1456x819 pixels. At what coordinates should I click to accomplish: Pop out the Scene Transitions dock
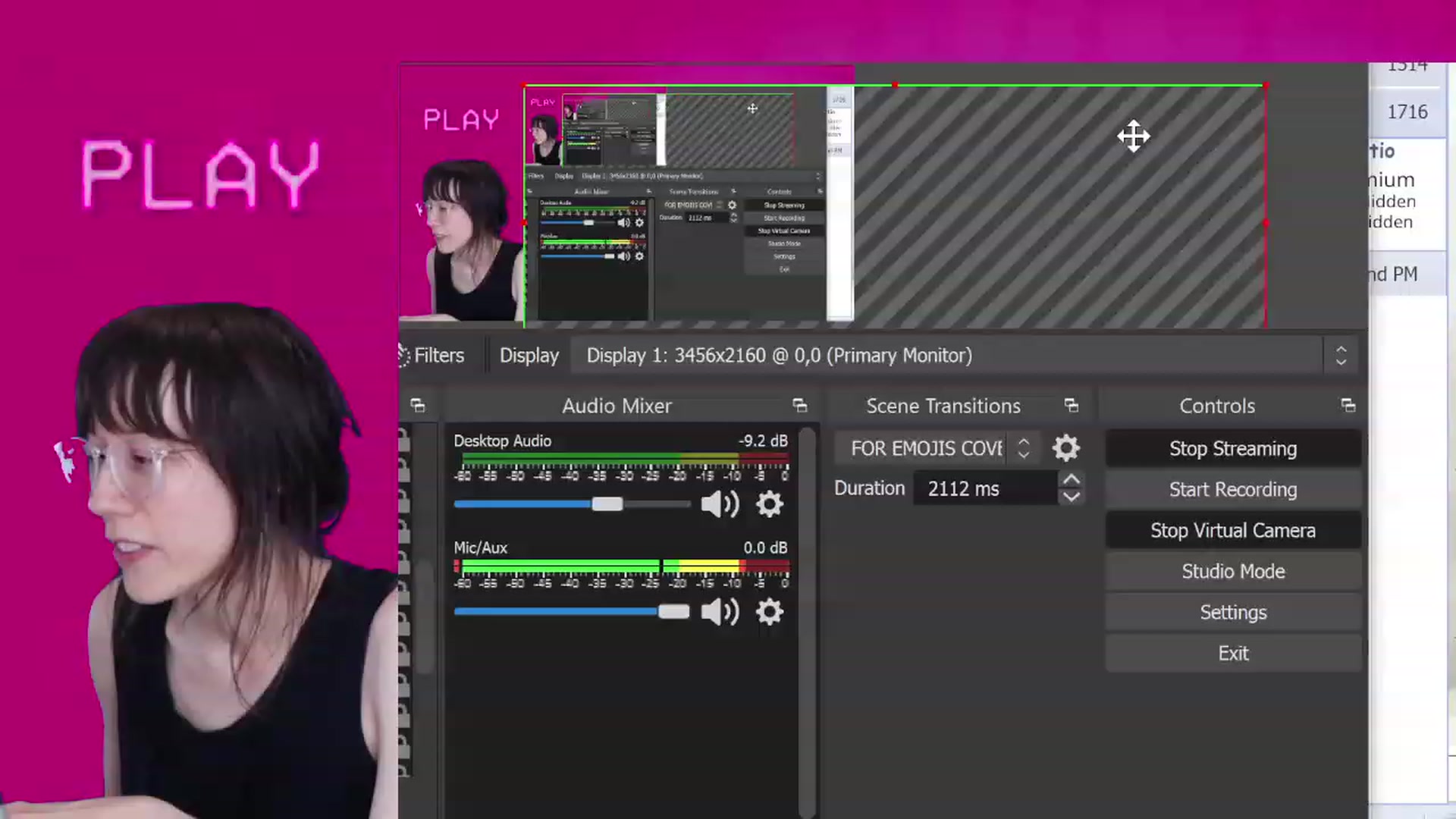1072,406
